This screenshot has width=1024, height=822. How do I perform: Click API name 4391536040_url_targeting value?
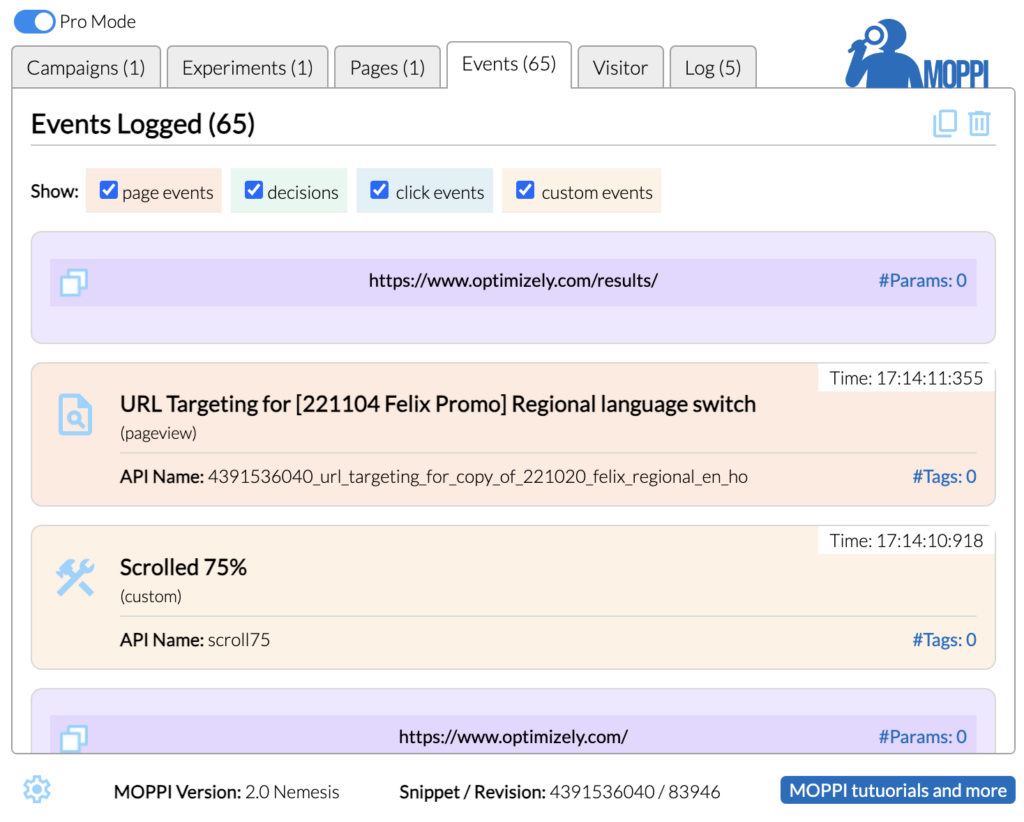(478, 477)
